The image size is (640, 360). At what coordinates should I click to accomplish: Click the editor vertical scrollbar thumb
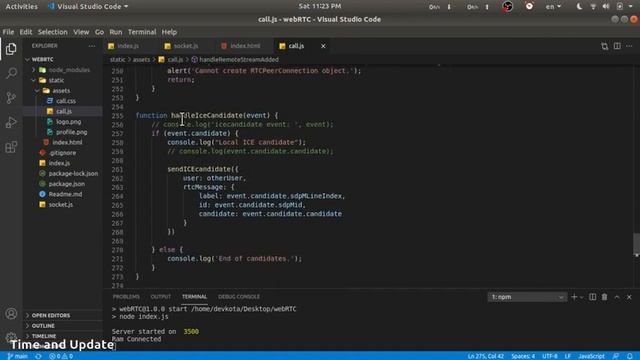636,244
